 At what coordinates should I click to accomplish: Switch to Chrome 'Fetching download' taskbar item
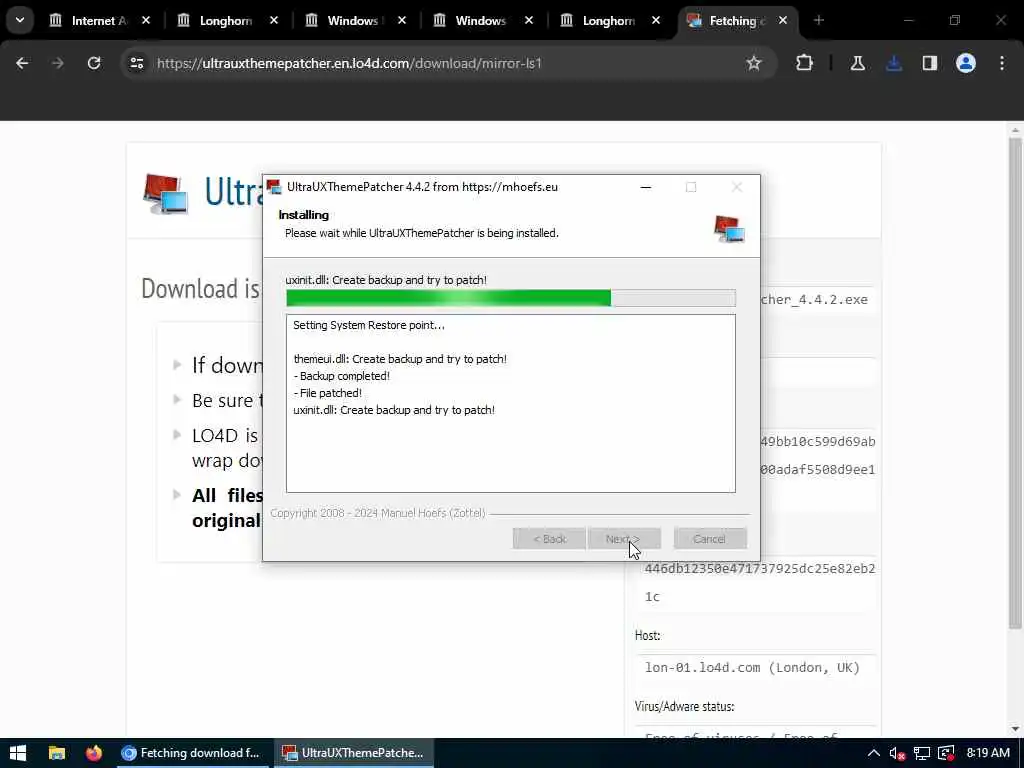click(x=193, y=753)
